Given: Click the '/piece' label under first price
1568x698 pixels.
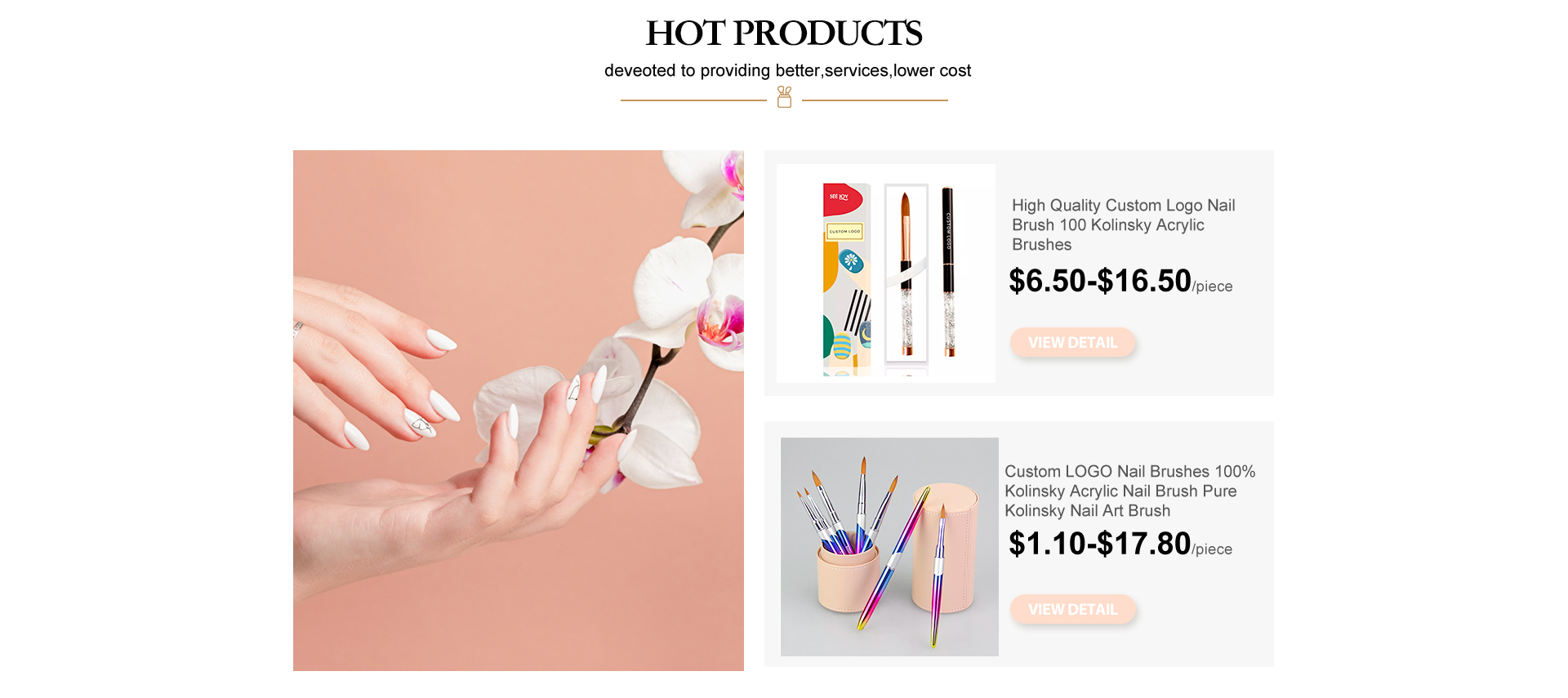Looking at the screenshot, I should click(x=1213, y=287).
